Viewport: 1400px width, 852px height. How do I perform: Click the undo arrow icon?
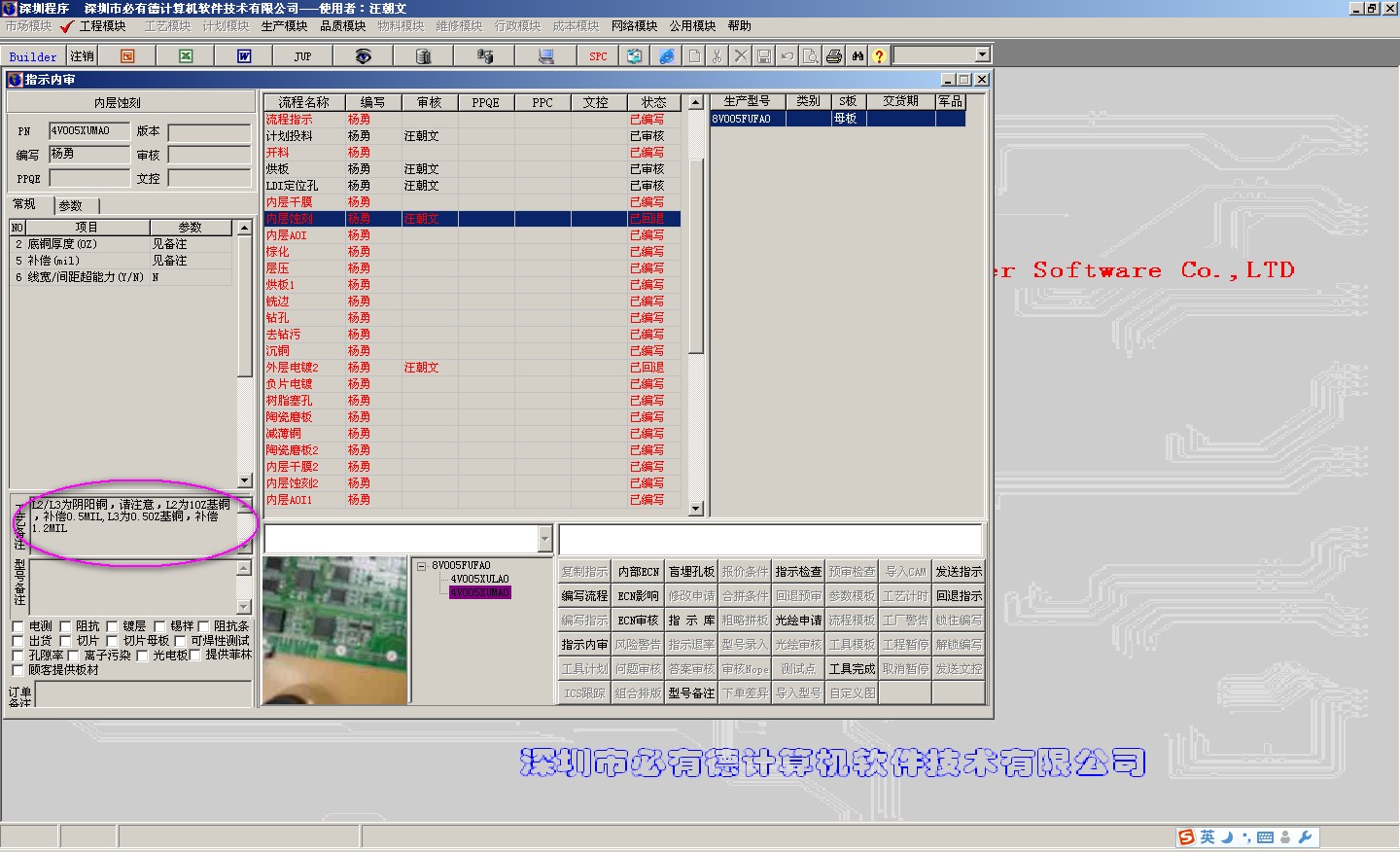(x=787, y=56)
